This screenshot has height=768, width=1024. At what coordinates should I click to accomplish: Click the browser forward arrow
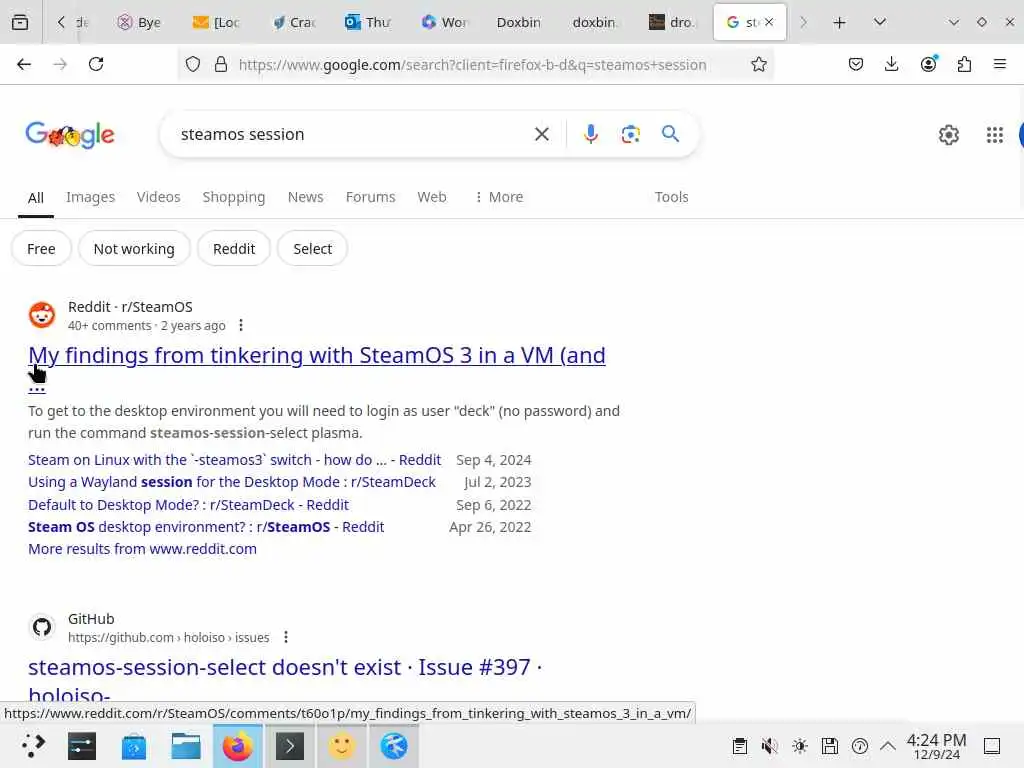[x=60, y=64]
